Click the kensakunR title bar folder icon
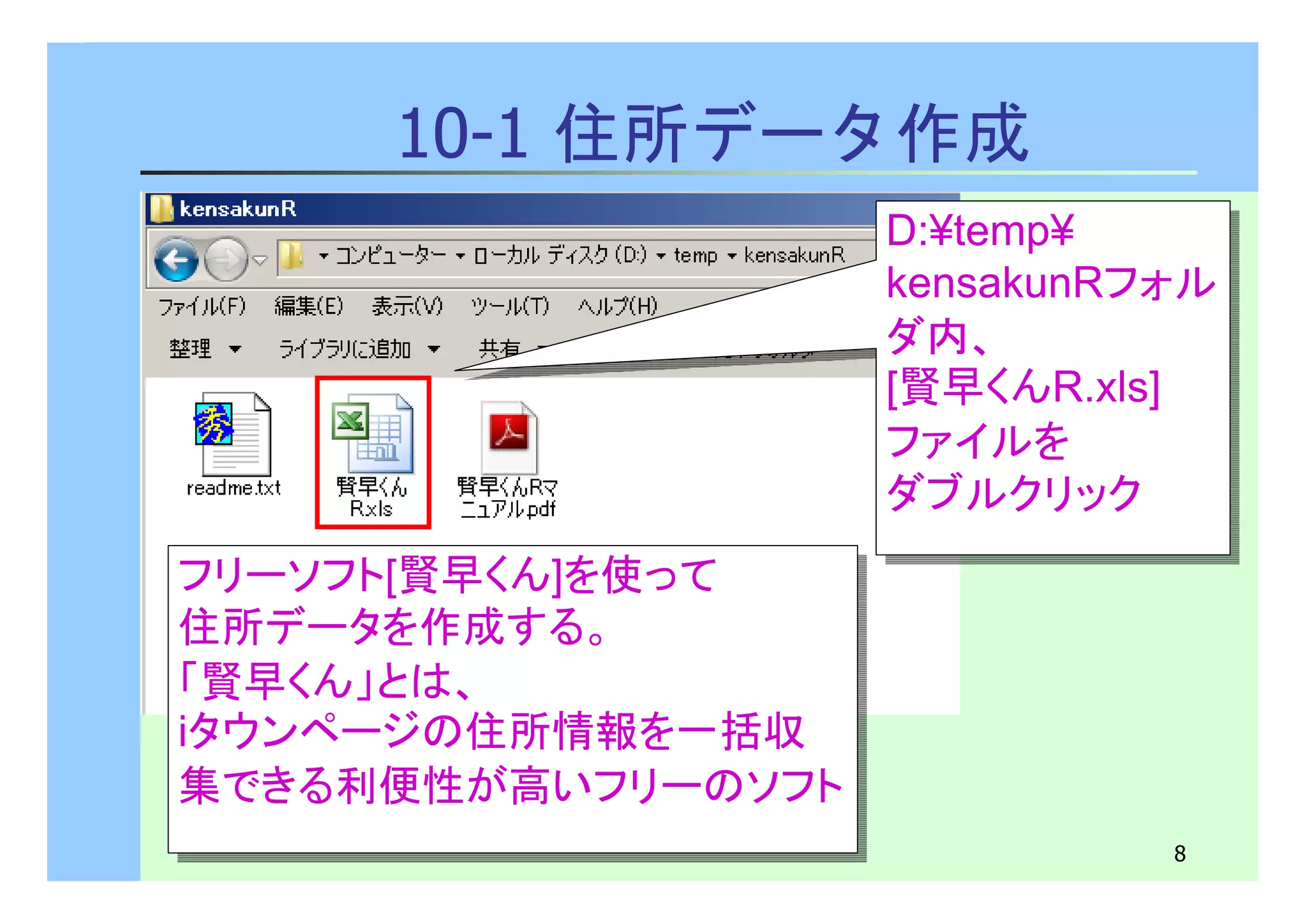The width and height of the screenshot is (1307, 924). click(x=161, y=209)
